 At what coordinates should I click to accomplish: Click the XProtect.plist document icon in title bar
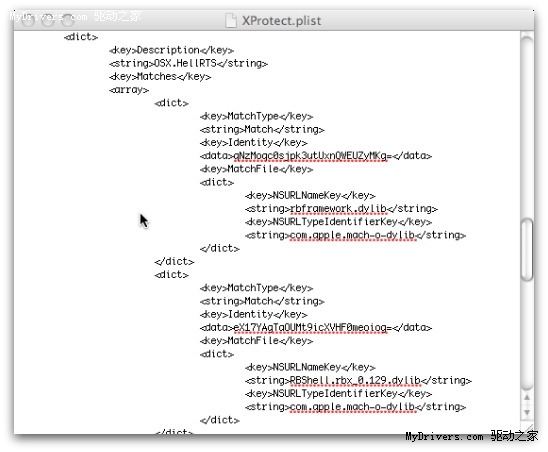[231, 20]
